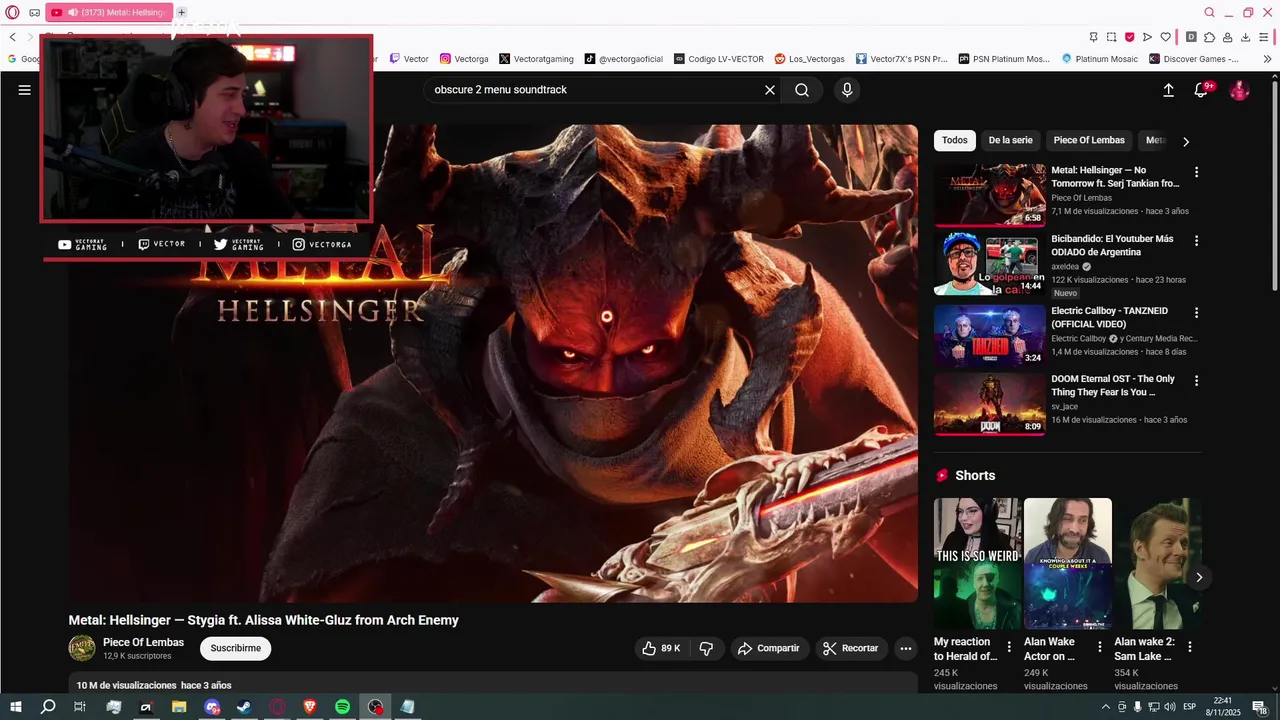1280x720 pixels.
Task: Open Opera tab search magnifier
Action: tap(1209, 12)
